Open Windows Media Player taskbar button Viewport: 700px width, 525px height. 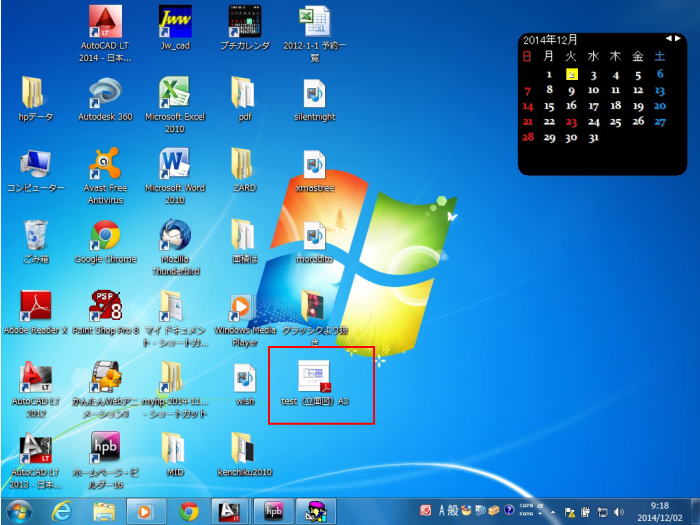[146, 512]
